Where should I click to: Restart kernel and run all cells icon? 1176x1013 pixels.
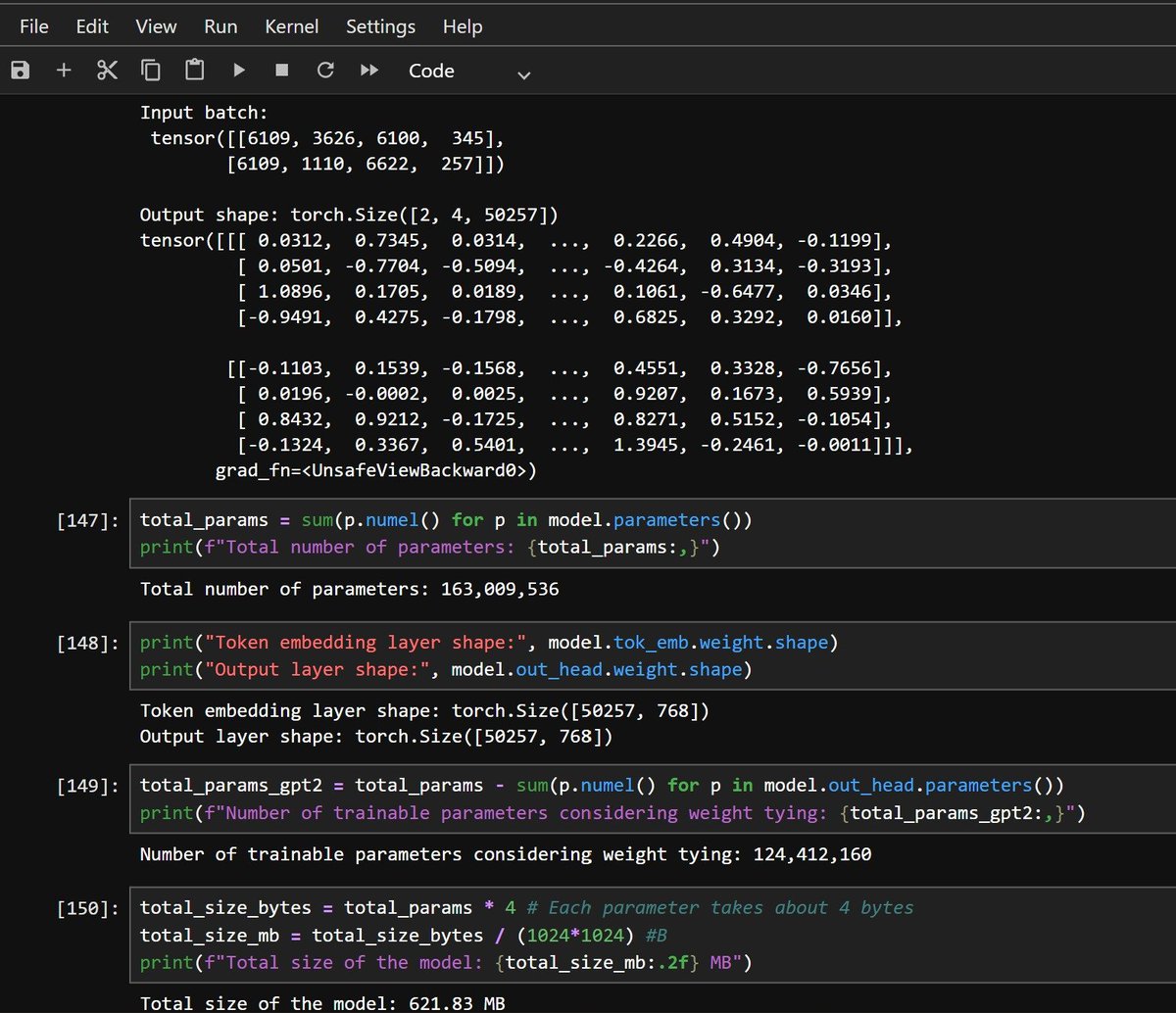[369, 71]
